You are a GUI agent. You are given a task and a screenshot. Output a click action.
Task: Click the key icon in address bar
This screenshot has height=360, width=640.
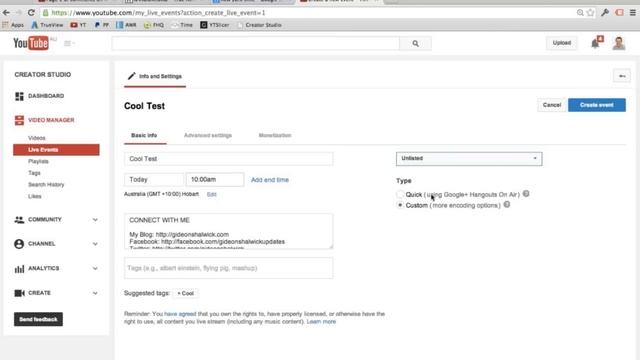tap(605, 13)
